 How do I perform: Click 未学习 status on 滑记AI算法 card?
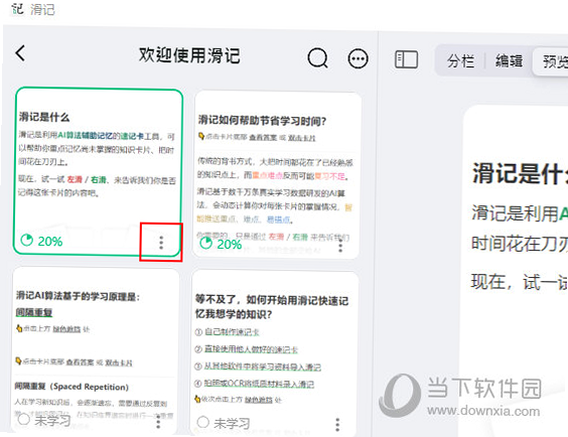pos(44,420)
